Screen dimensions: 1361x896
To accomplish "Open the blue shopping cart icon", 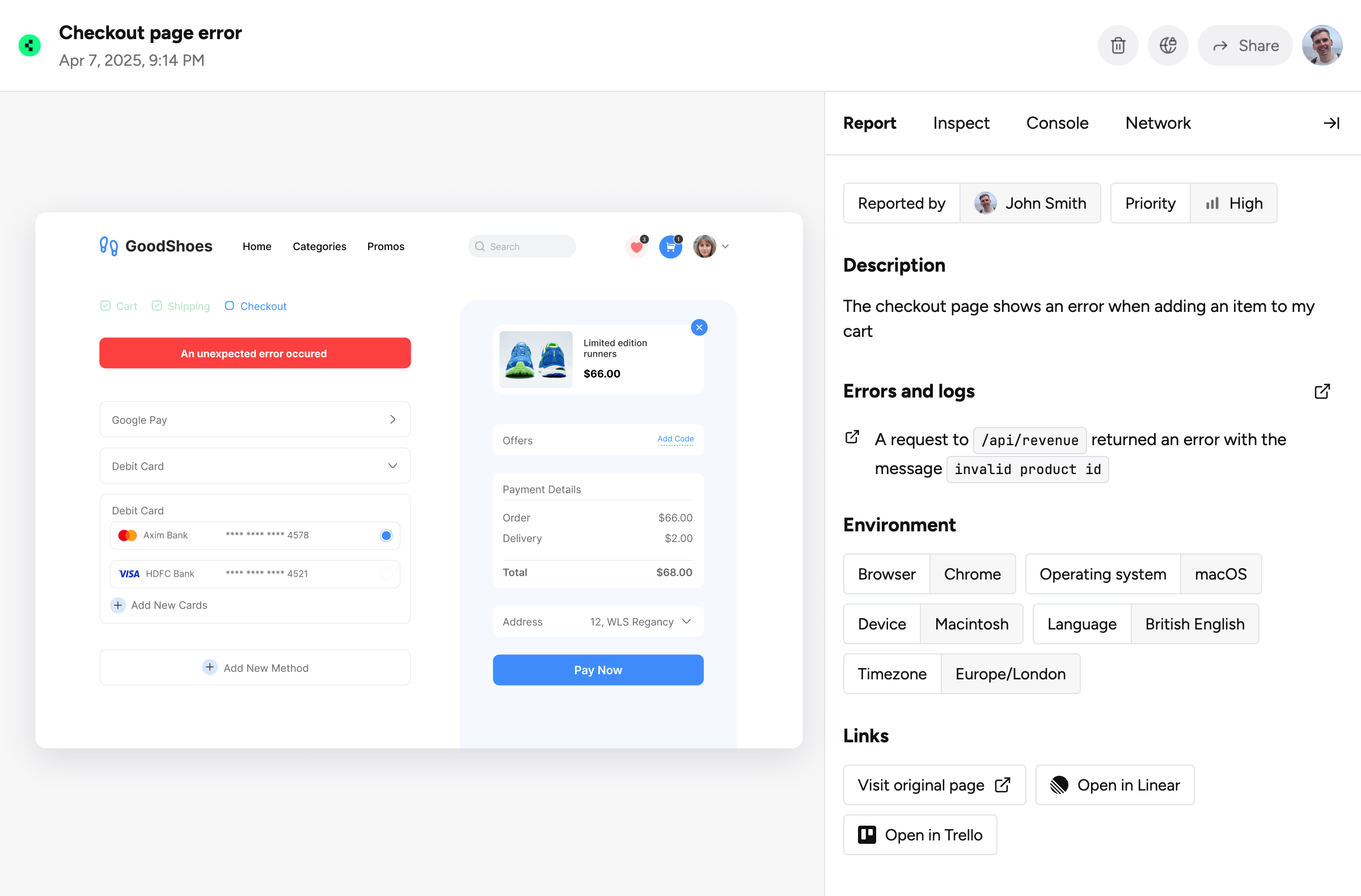I will [670, 247].
